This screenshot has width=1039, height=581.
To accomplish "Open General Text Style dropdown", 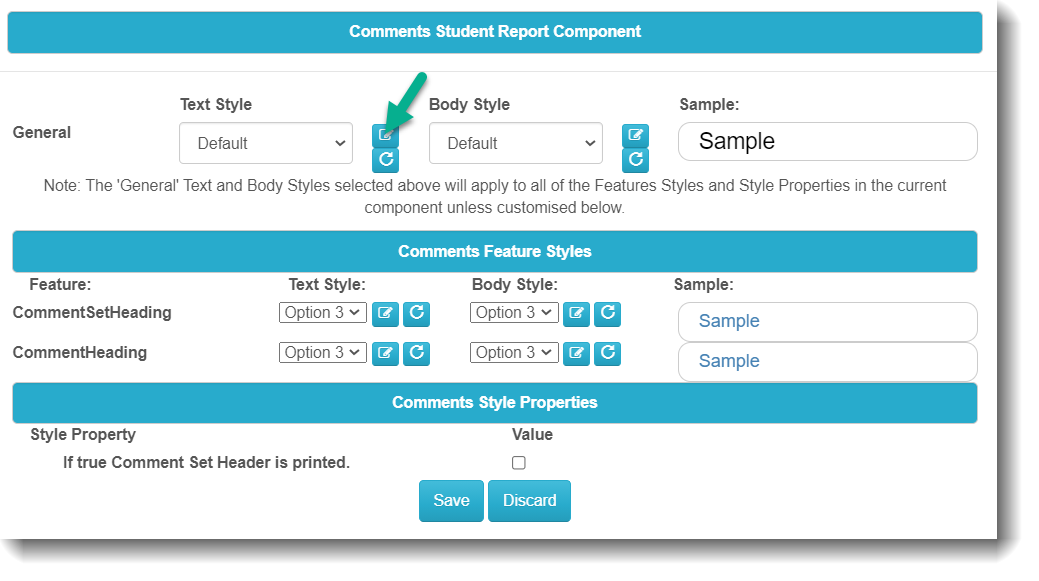I will click(266, 143).
